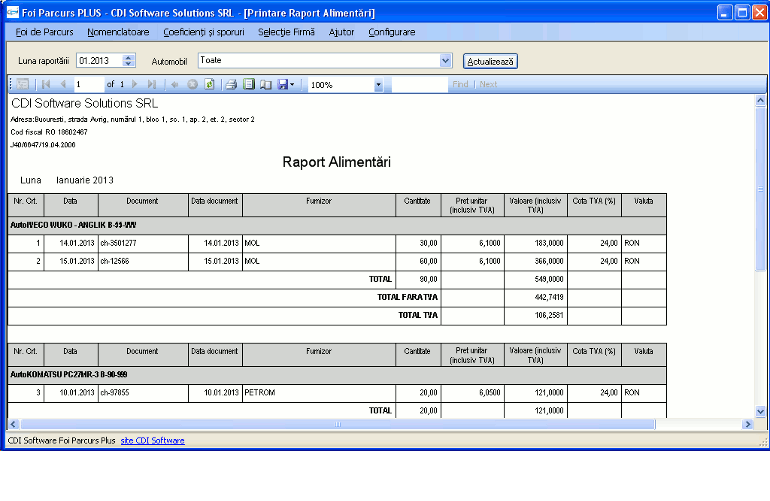Open the zoom 100% dropdown
The width and height of the screenshot is (770, 501).
(x=378, y=85)
